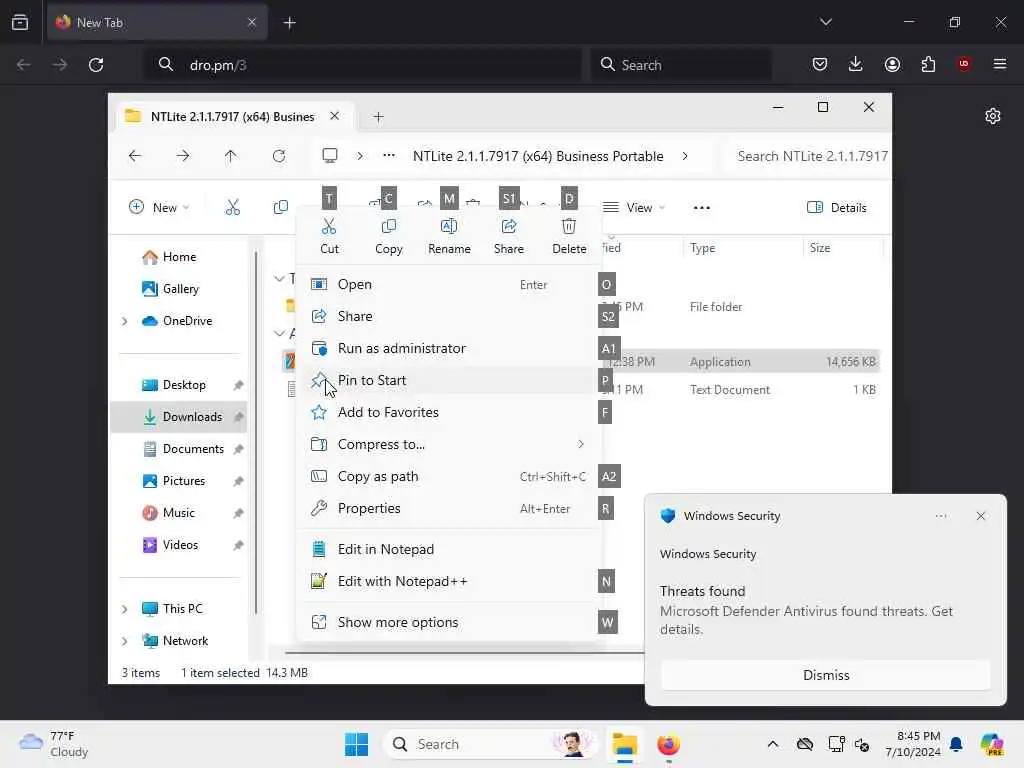Open the New dropdown in Explorer toolbar
1024x768 pixels.
click(159, 208)
